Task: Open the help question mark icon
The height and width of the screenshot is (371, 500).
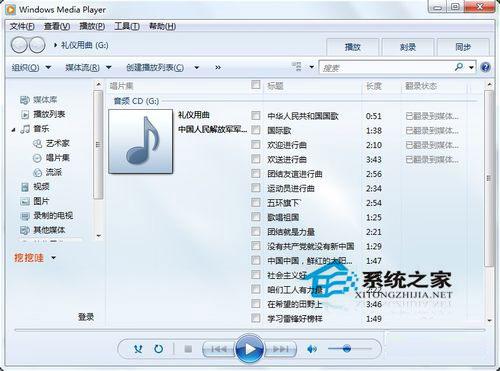Action: click(485, 67)
